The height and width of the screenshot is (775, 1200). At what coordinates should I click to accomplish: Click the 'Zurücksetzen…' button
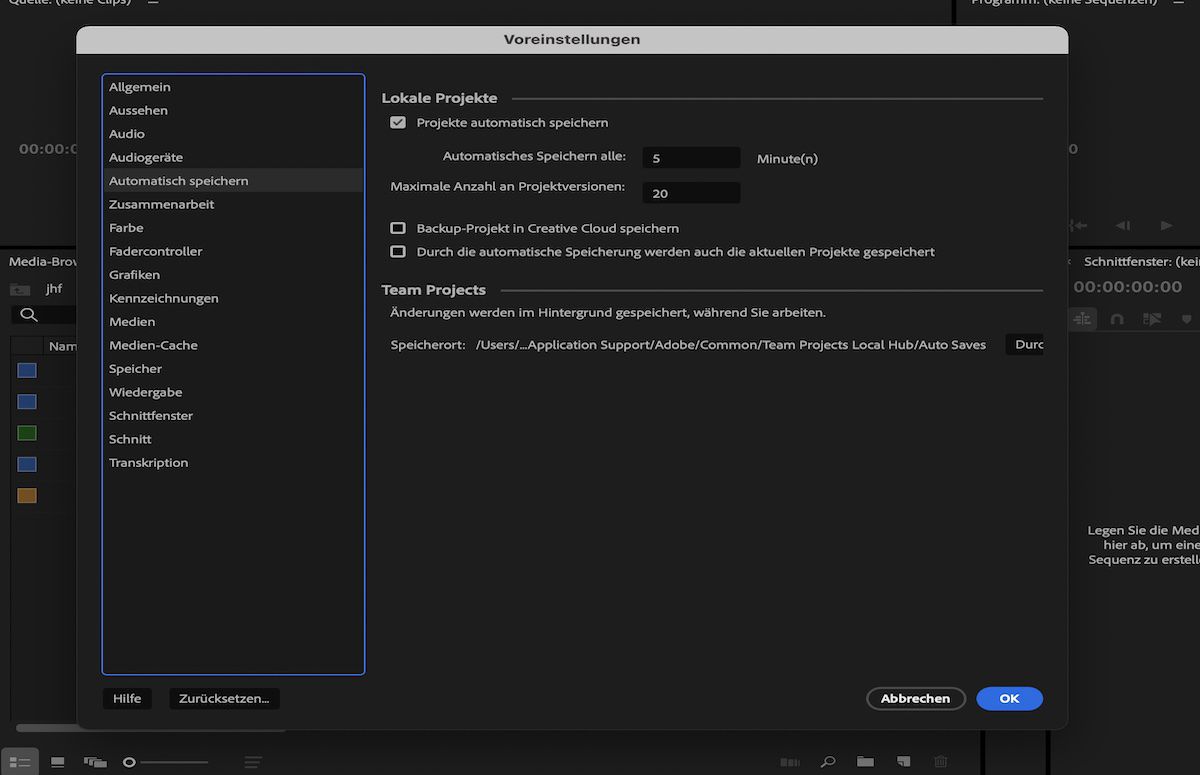(224, 698)
